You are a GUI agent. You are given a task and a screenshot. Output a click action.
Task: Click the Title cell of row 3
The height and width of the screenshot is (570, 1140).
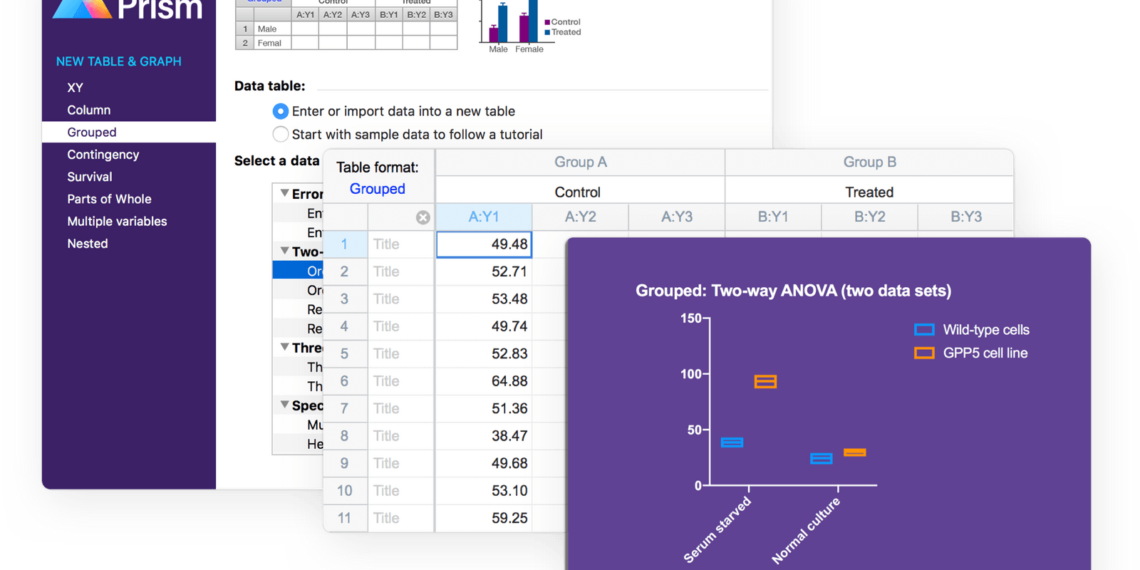pyautogui.click(x=401, y=299)
